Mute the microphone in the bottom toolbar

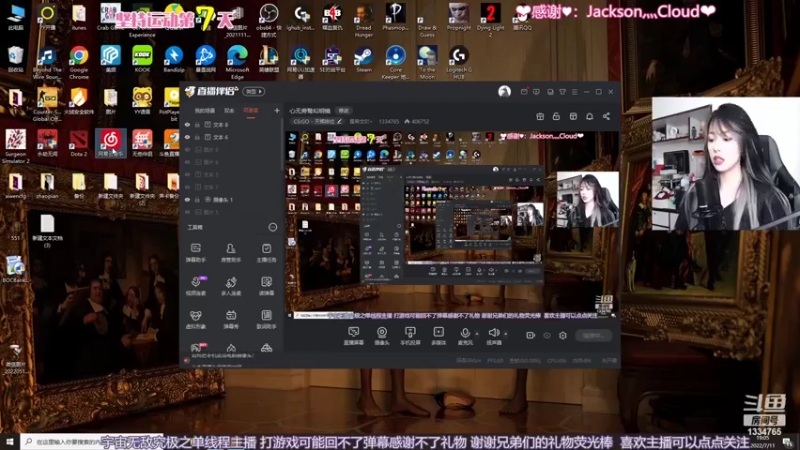click(x=465, y=336)
